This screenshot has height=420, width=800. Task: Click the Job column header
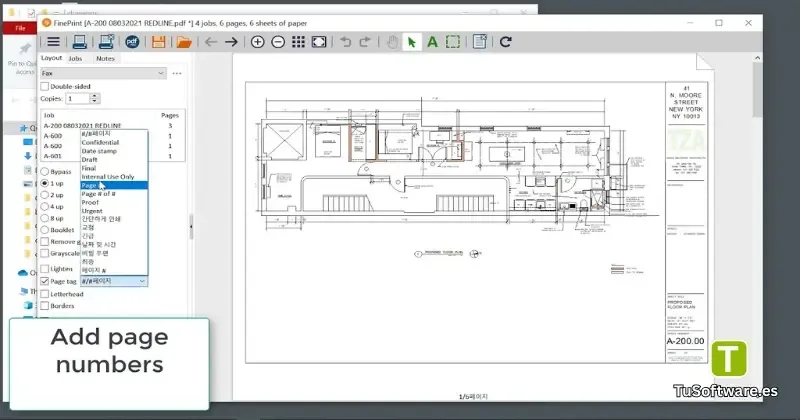coord(48,115)
